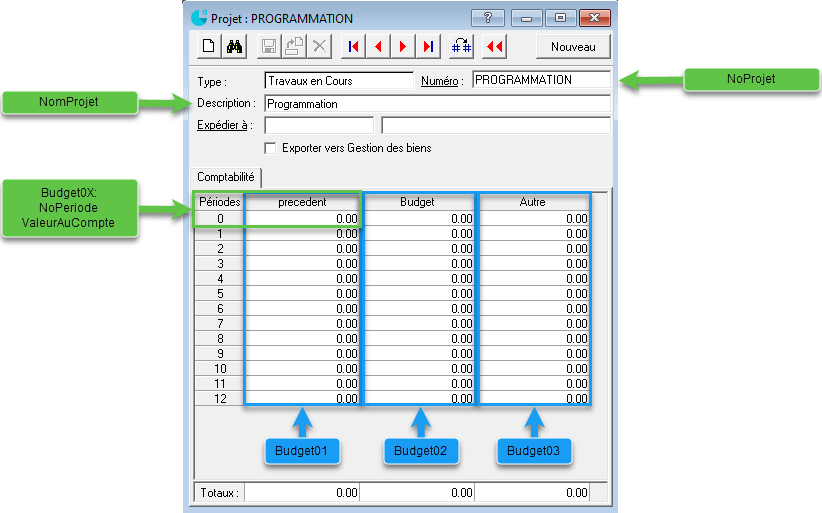Open search with the binoculars icon

[234, 46]
